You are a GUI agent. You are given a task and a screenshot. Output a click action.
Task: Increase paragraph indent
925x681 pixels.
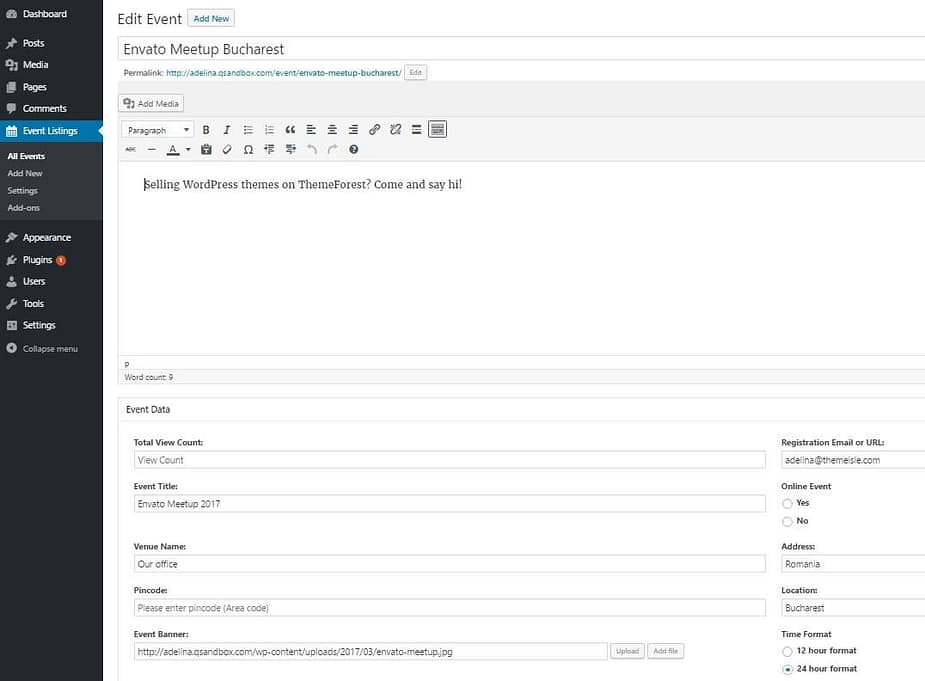point(290,149)
